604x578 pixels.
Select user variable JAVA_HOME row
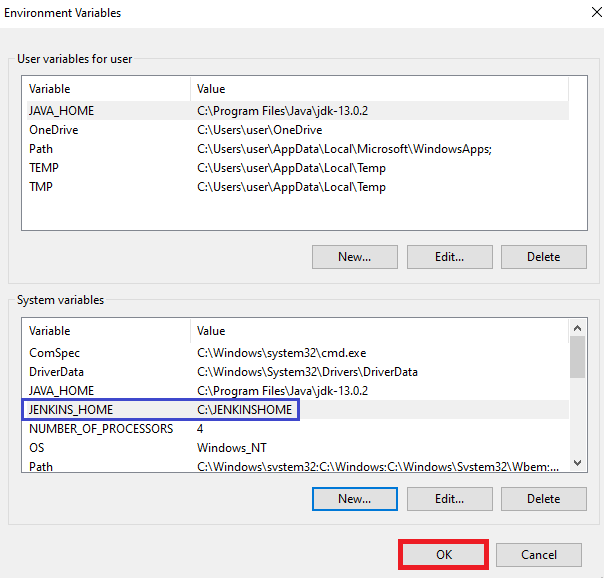298,111
